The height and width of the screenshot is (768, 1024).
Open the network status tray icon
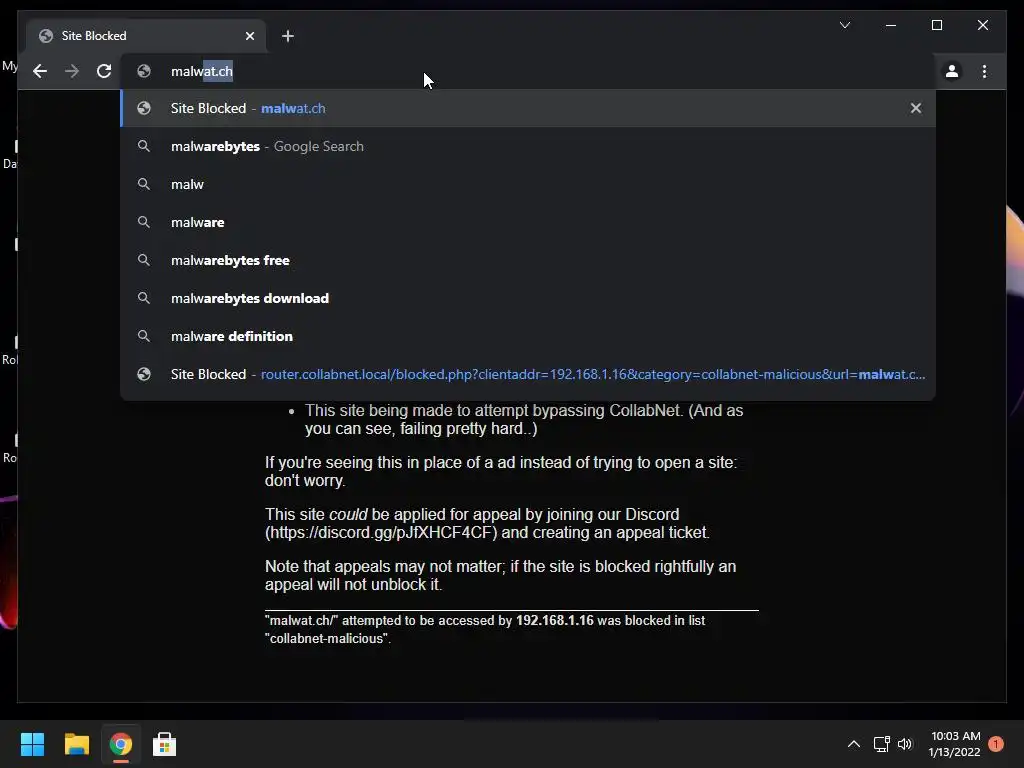coord(882,744)
